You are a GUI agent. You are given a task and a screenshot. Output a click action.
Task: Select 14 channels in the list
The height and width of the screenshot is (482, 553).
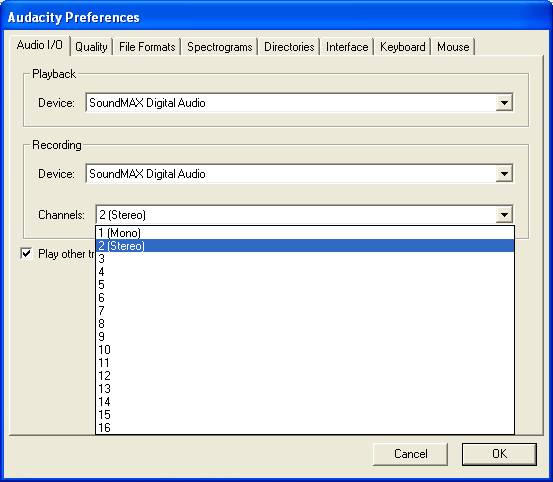pyautogui.click(x=305, y=402)
